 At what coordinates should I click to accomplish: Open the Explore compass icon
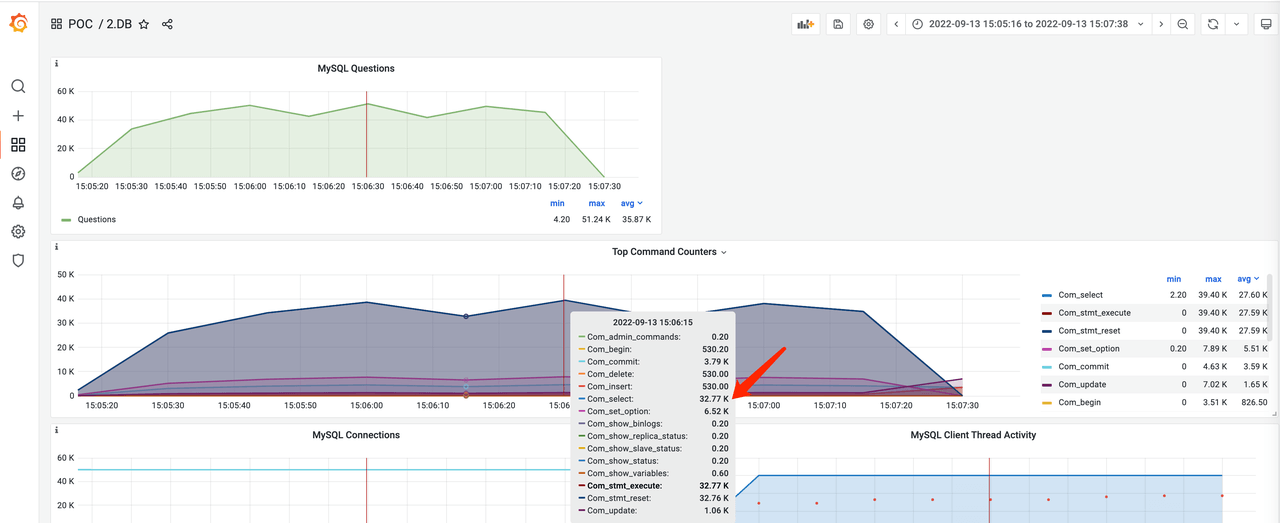[x=18, y=174]
